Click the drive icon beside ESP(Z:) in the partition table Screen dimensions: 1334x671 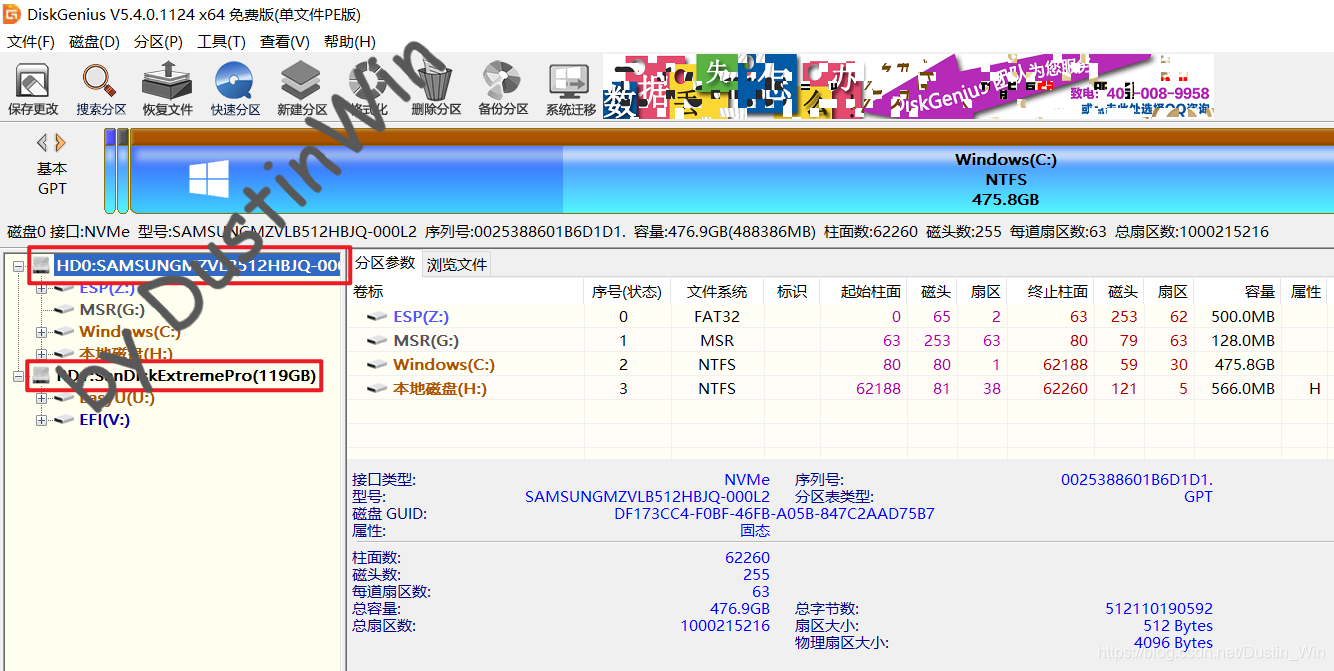(x=377, y=317)
